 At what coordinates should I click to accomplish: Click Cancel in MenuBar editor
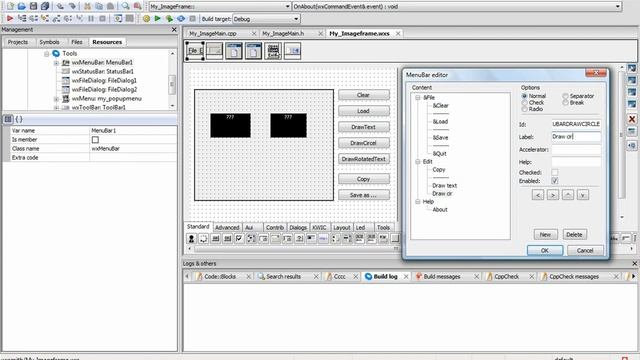585,250
